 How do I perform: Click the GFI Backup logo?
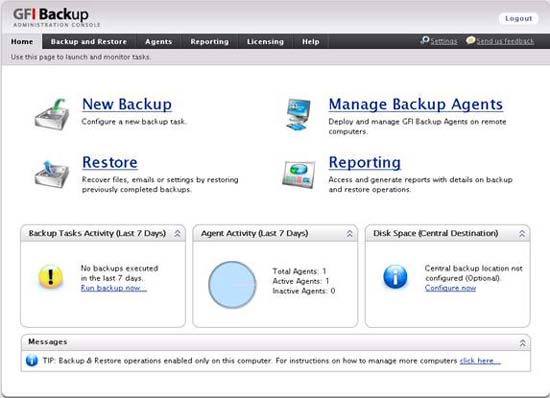(56, 18)
